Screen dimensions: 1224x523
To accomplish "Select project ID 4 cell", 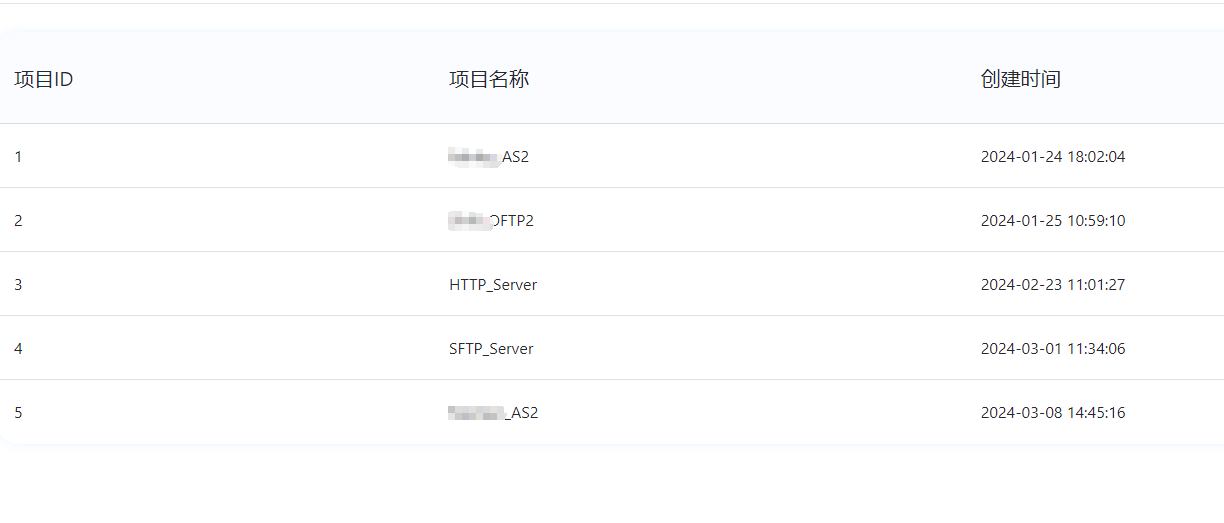I will [x=18, y=349].
